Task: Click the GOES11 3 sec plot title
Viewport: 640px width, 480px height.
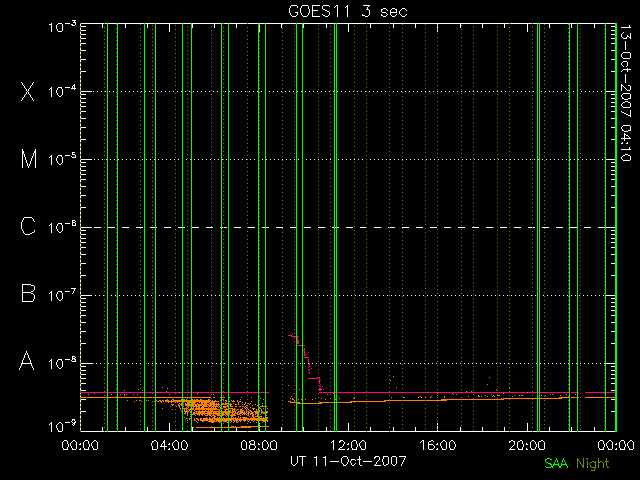Action: (x=348, y=11)
